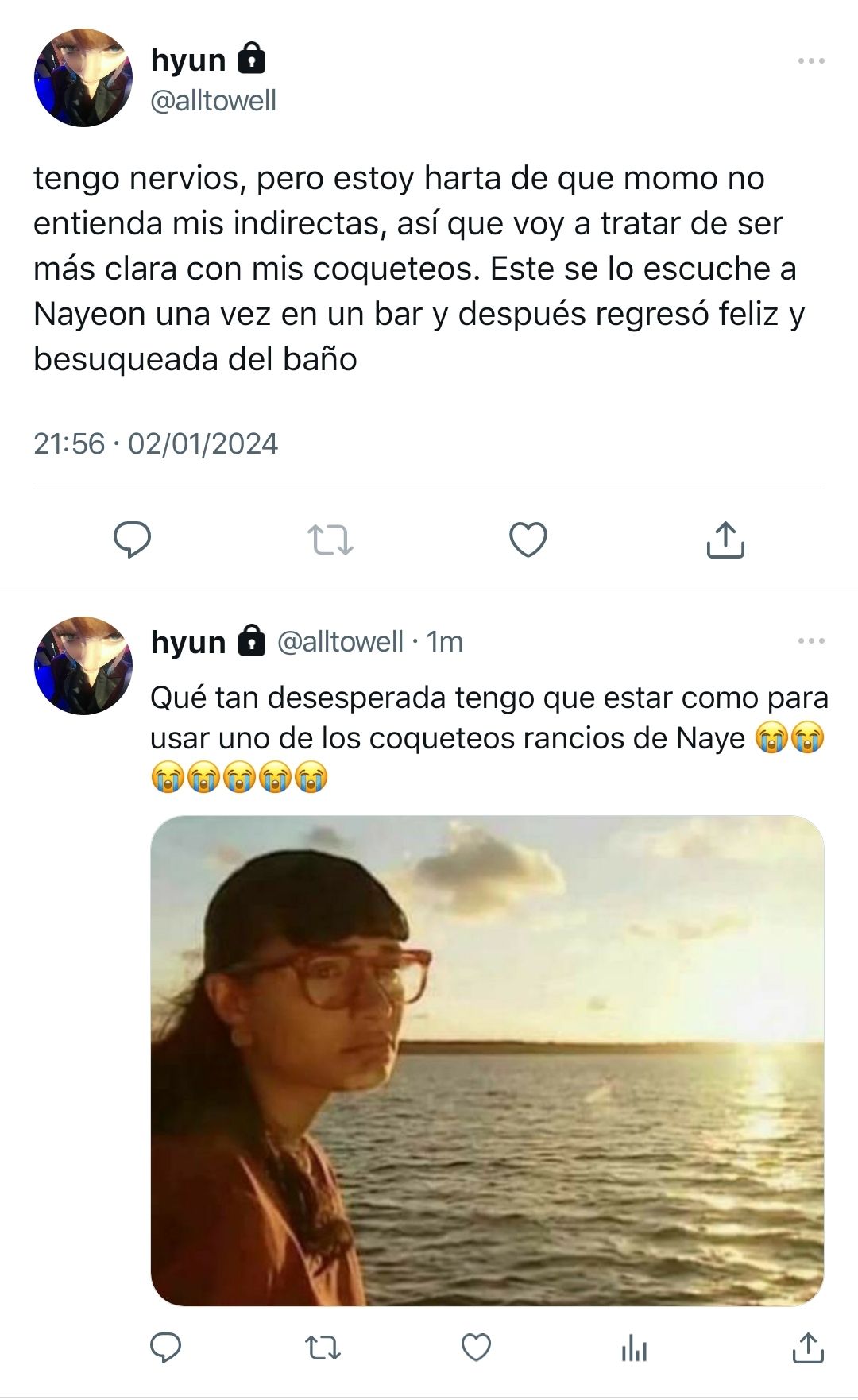
Task: Retweet the reply tweet with the image
Action: tap(323, 1348)
